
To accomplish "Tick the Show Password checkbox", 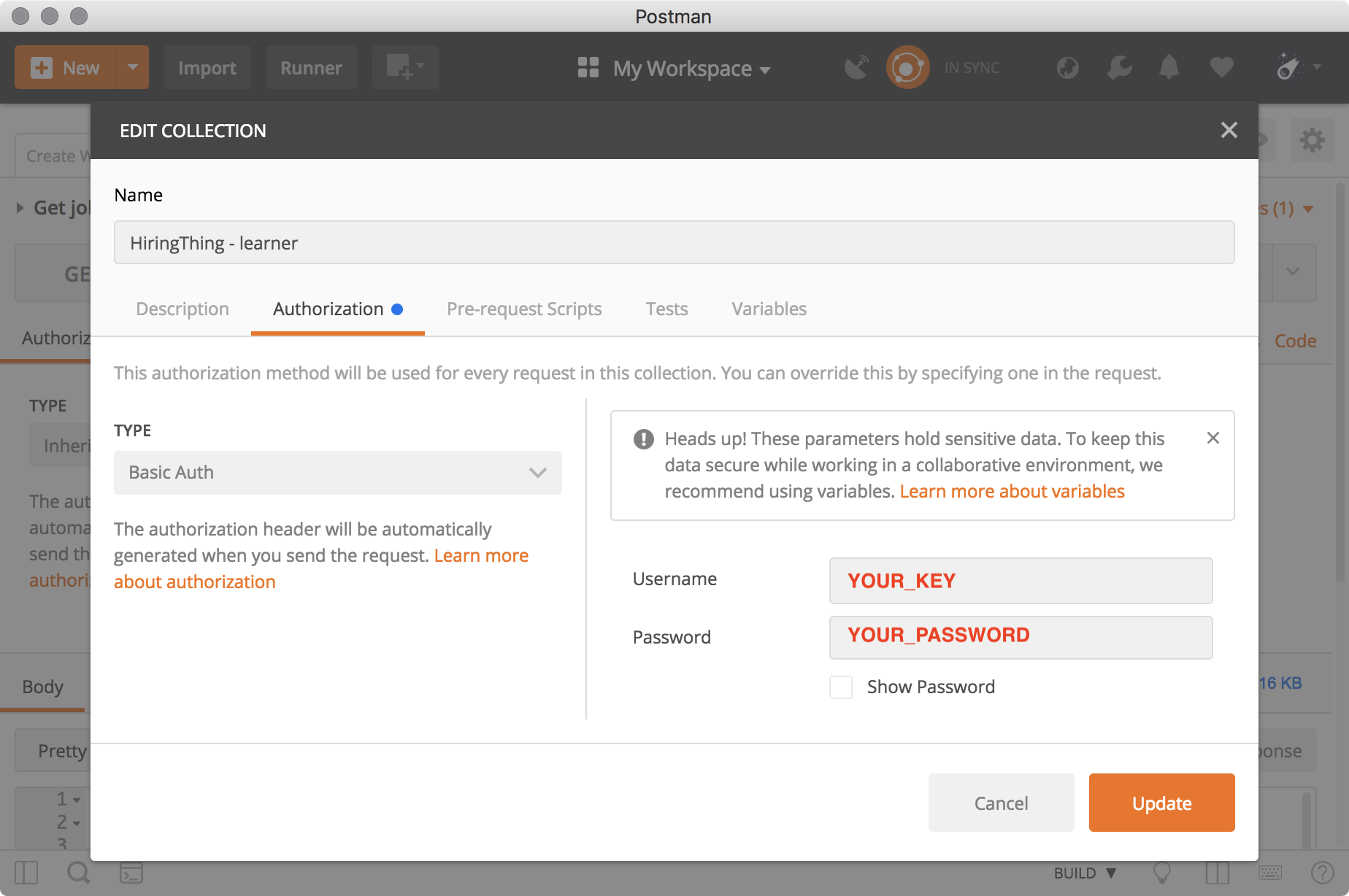I will (x=841, y=687).
